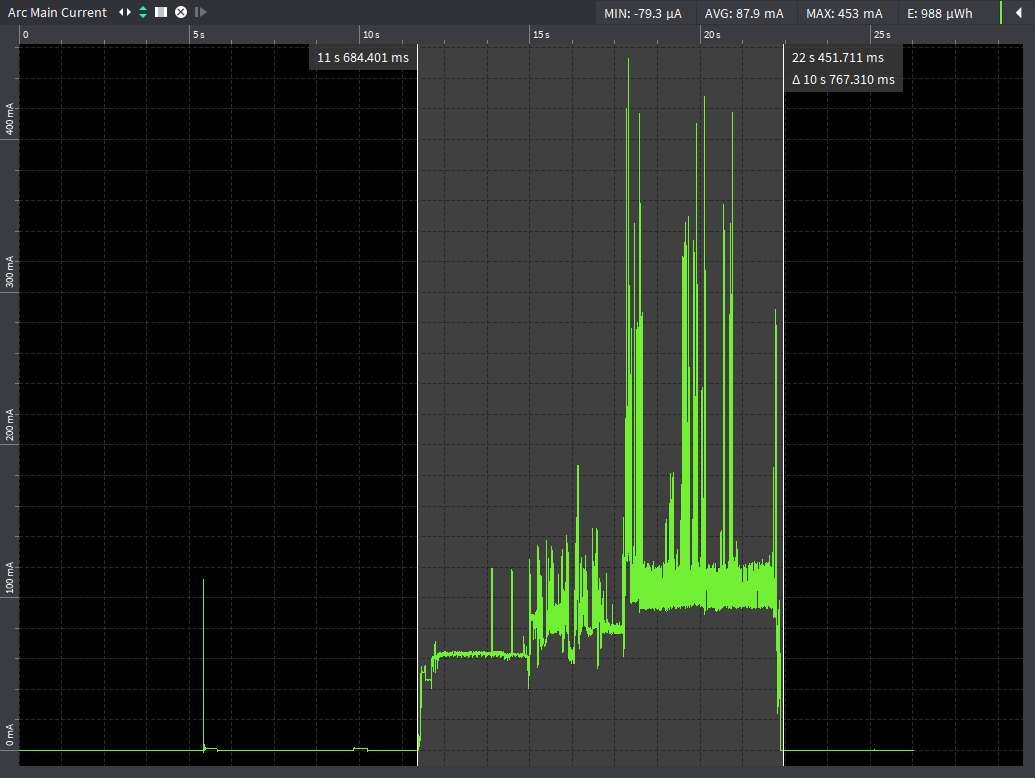Image resolution: width=1035 pixels, height=778 pixels.
Task: Click the greyed-out play/step forward icon
Action: click(201, 12)
